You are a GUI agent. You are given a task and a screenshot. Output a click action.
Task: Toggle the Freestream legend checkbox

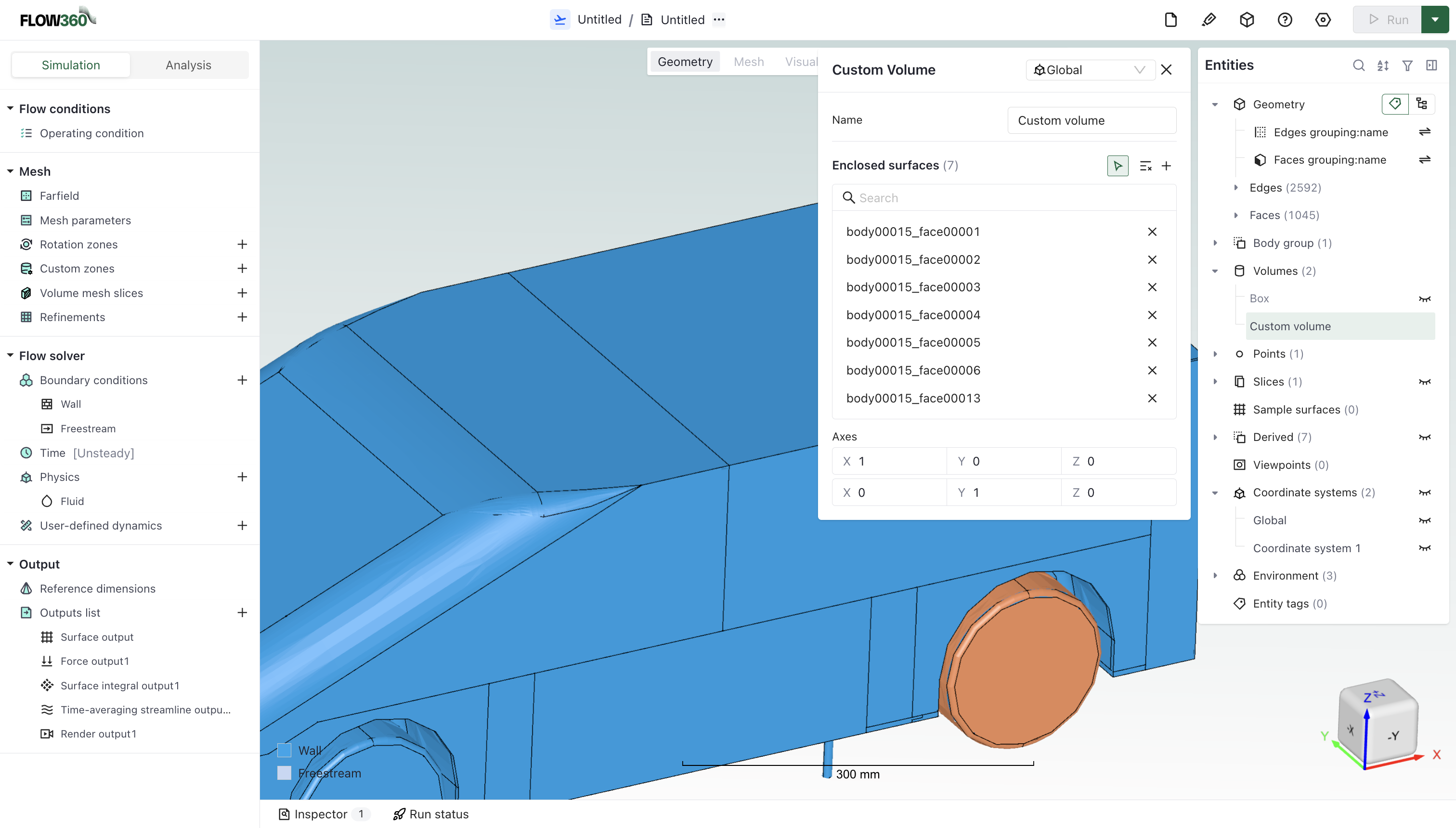[x=285, y=773]
